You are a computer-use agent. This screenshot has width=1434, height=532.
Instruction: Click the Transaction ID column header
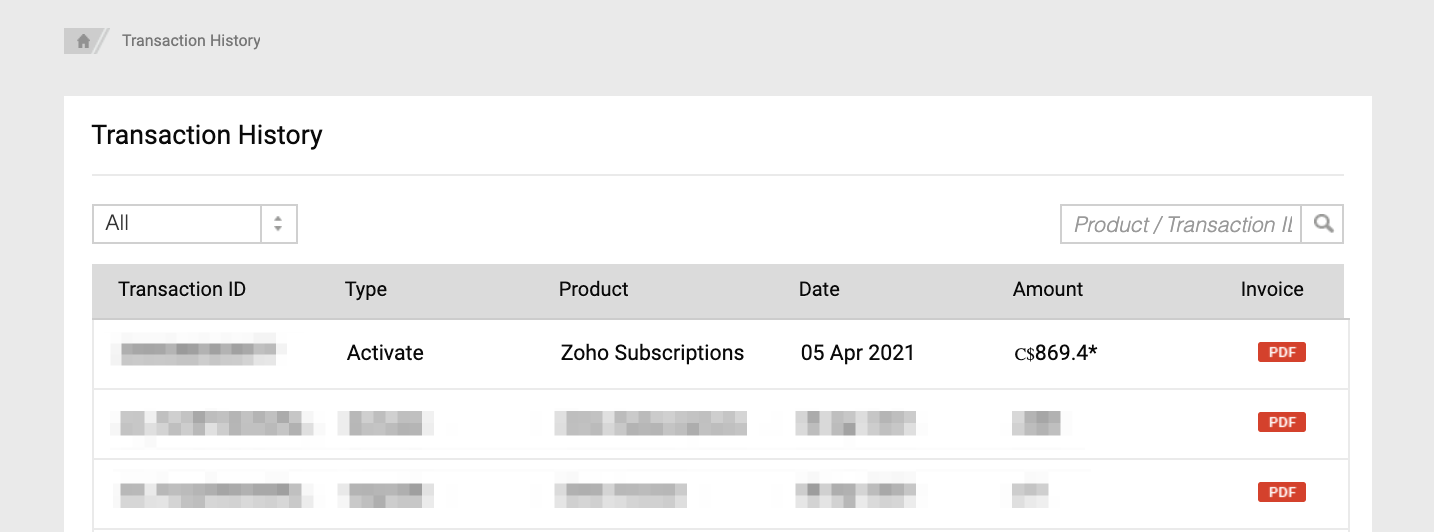pyautogui.click(x=182, y=290)
